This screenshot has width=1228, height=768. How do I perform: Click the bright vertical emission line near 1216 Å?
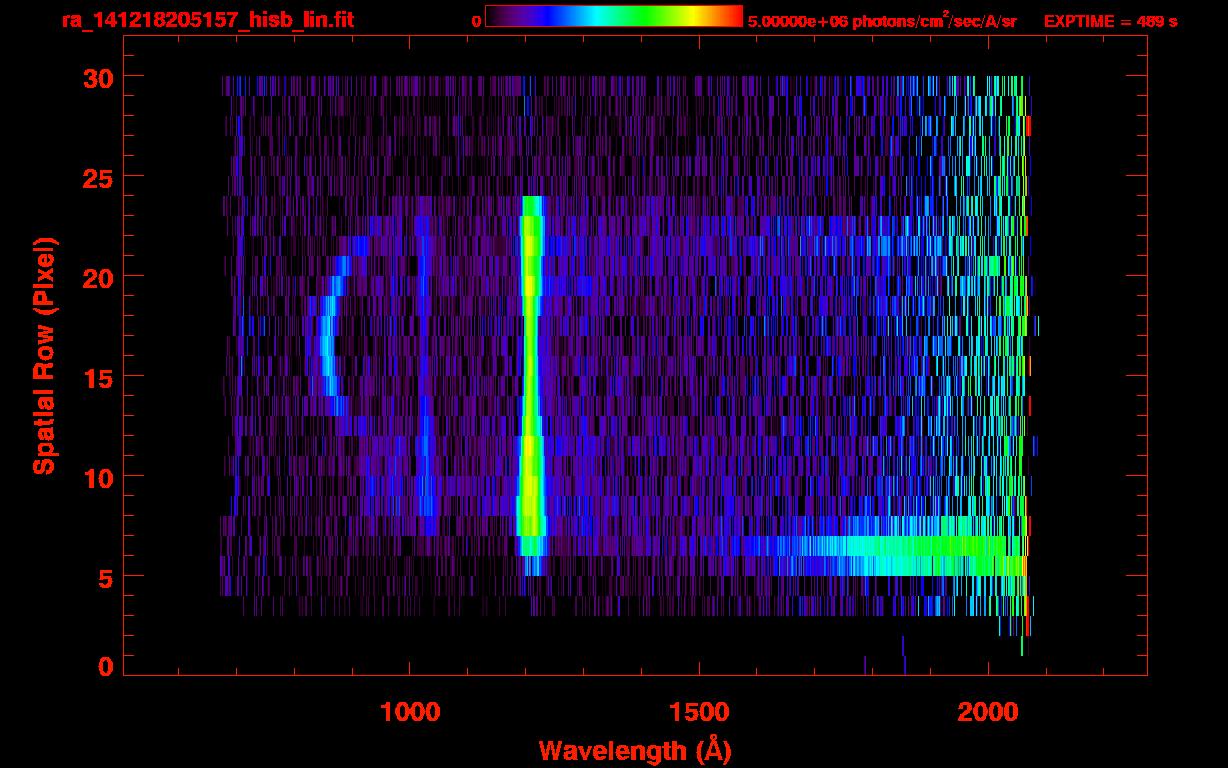[531, 385]
